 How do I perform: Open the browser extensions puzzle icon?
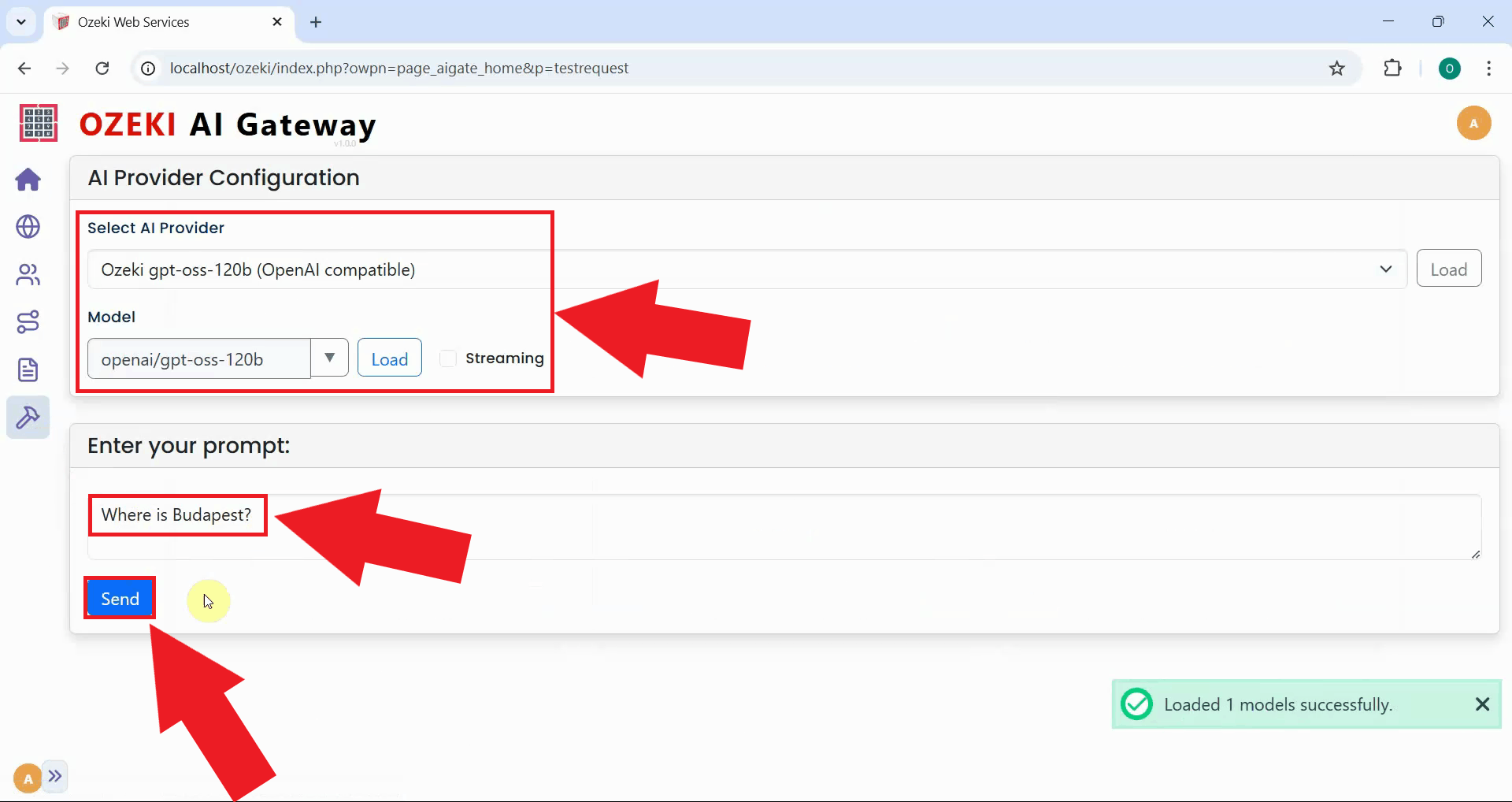pos(1393,68)
